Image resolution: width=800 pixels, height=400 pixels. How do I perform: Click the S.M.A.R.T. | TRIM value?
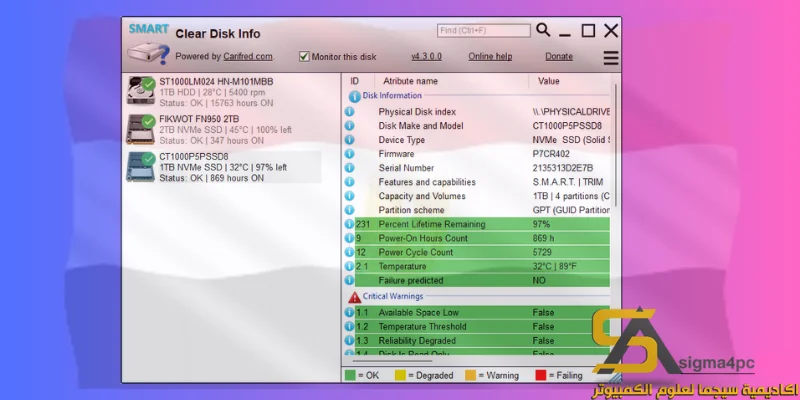(568, 182)
